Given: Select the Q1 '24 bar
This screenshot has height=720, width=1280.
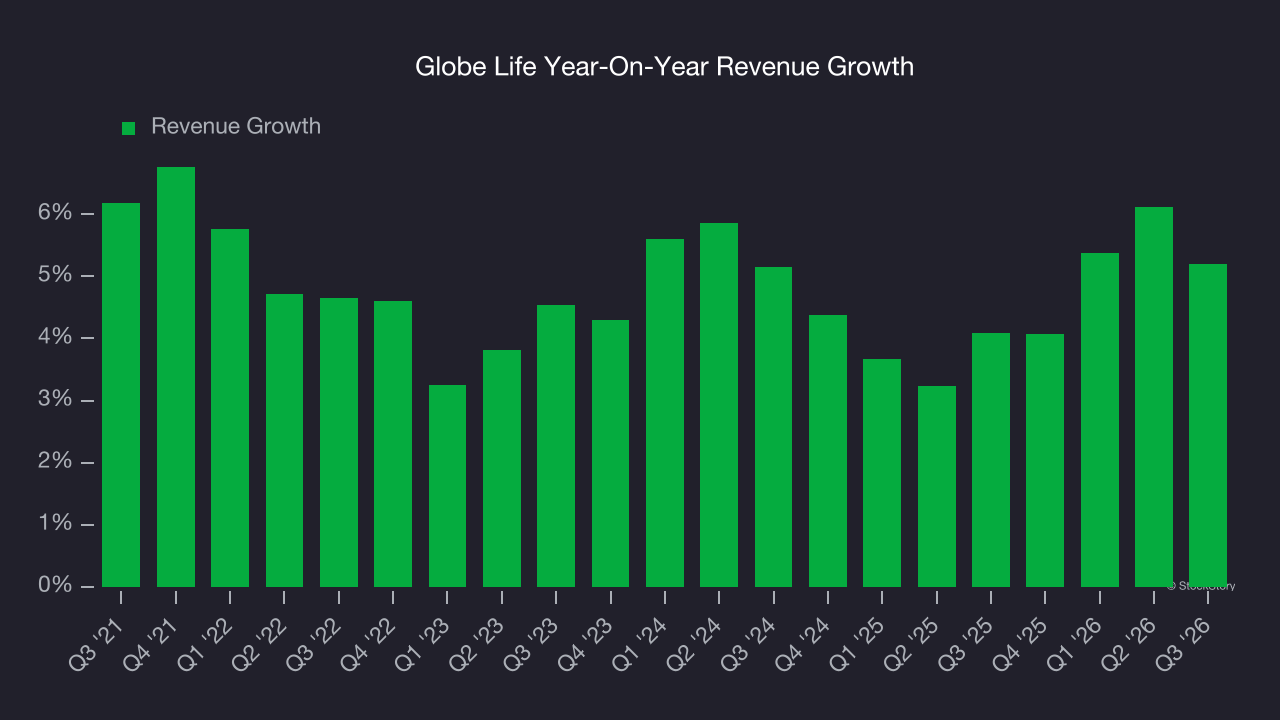Looking at the screenshot, I should point(665,413).
